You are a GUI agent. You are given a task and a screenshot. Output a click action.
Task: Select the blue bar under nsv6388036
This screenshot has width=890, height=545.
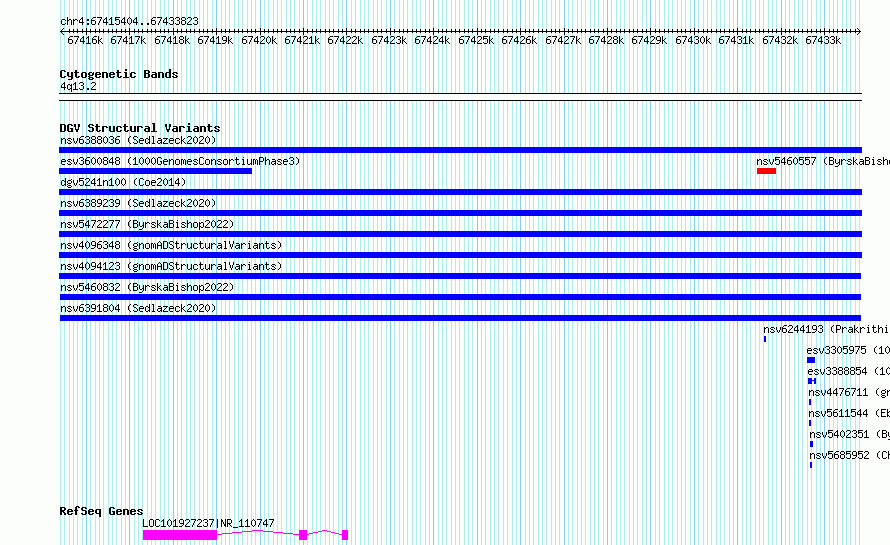point(460,150)
